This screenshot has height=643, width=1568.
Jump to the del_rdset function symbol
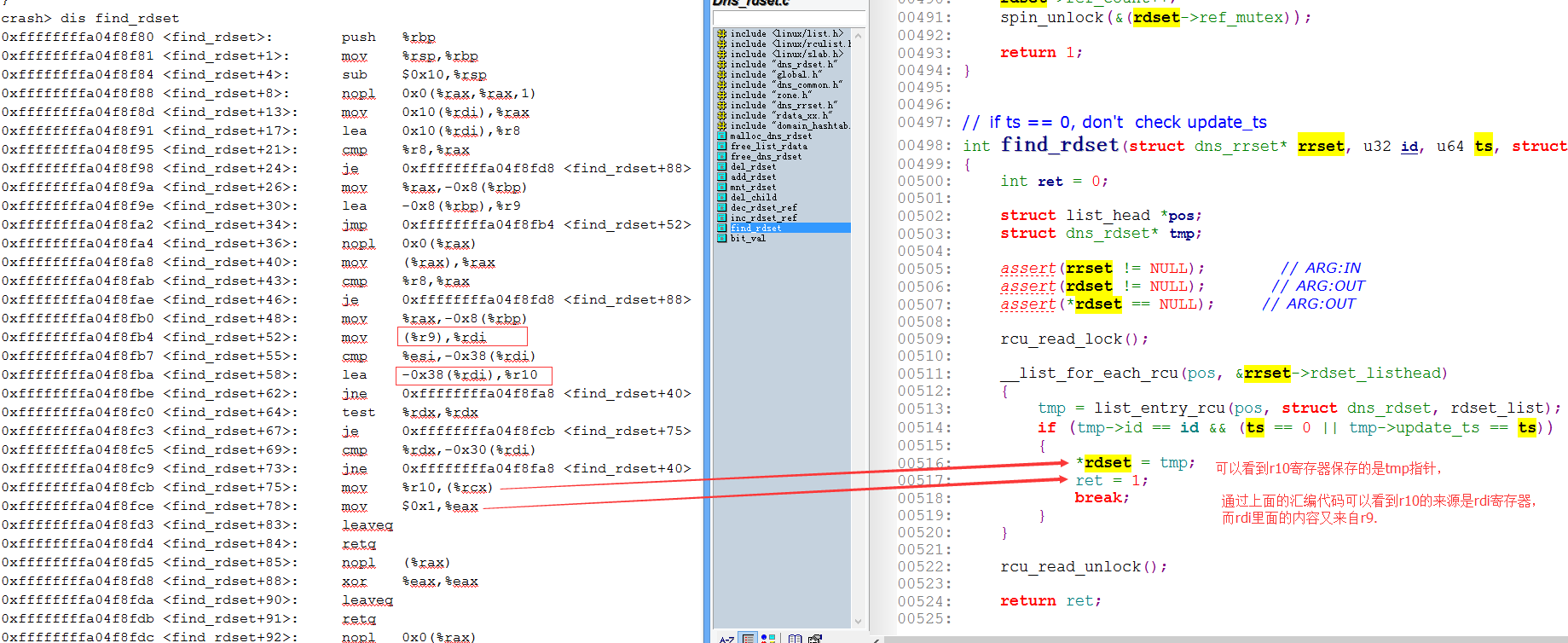753,166
